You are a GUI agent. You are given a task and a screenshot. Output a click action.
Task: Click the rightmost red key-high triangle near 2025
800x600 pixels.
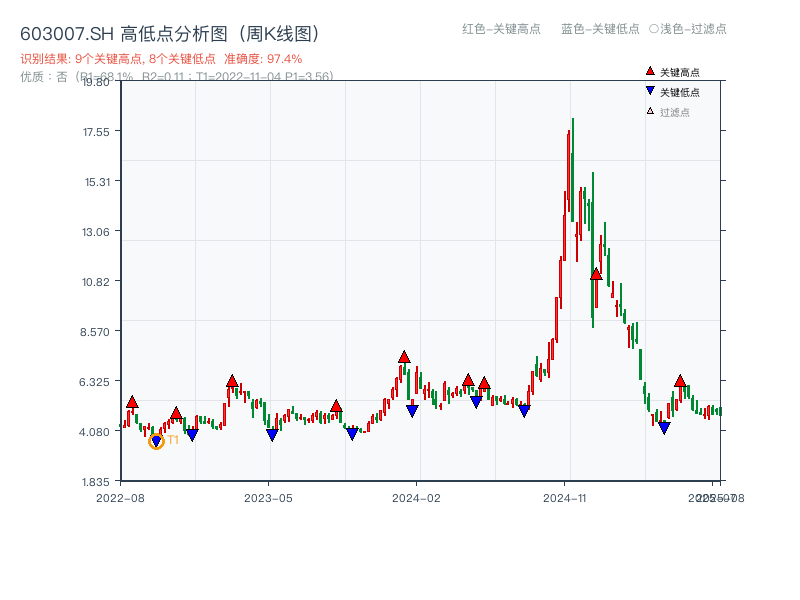pos(679,380)
